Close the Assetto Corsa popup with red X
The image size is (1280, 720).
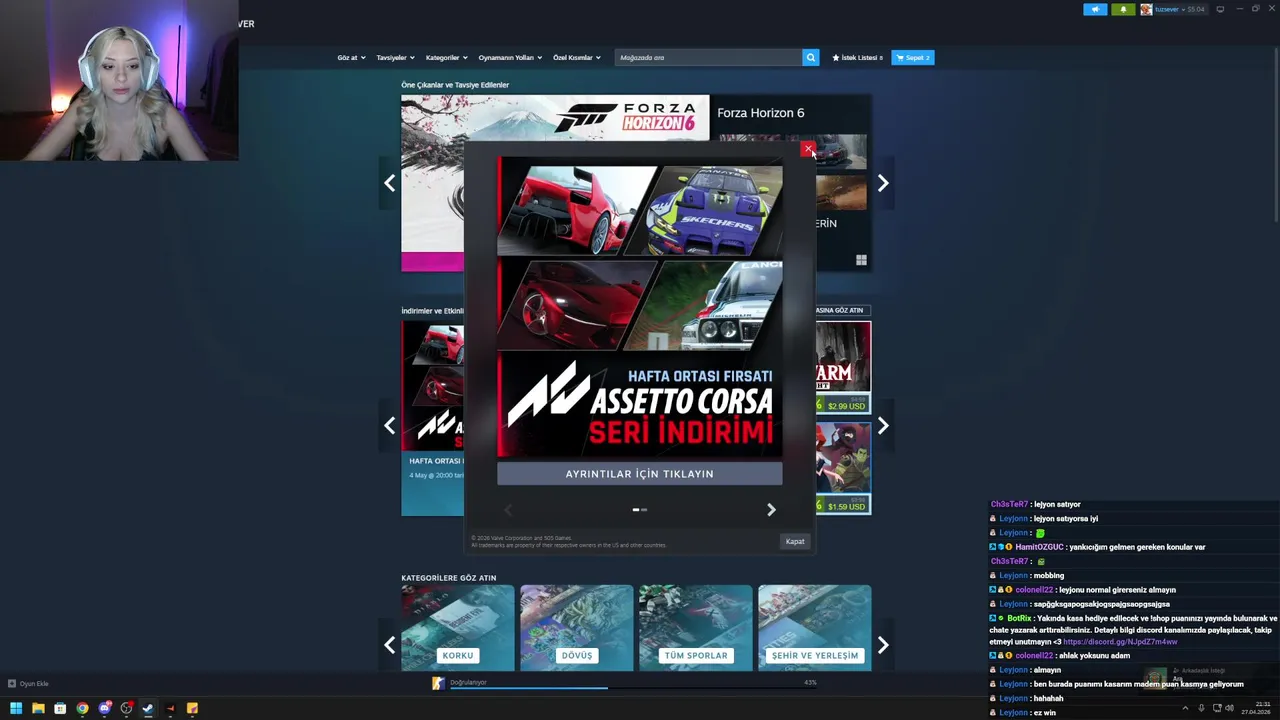tap(808, 150)
